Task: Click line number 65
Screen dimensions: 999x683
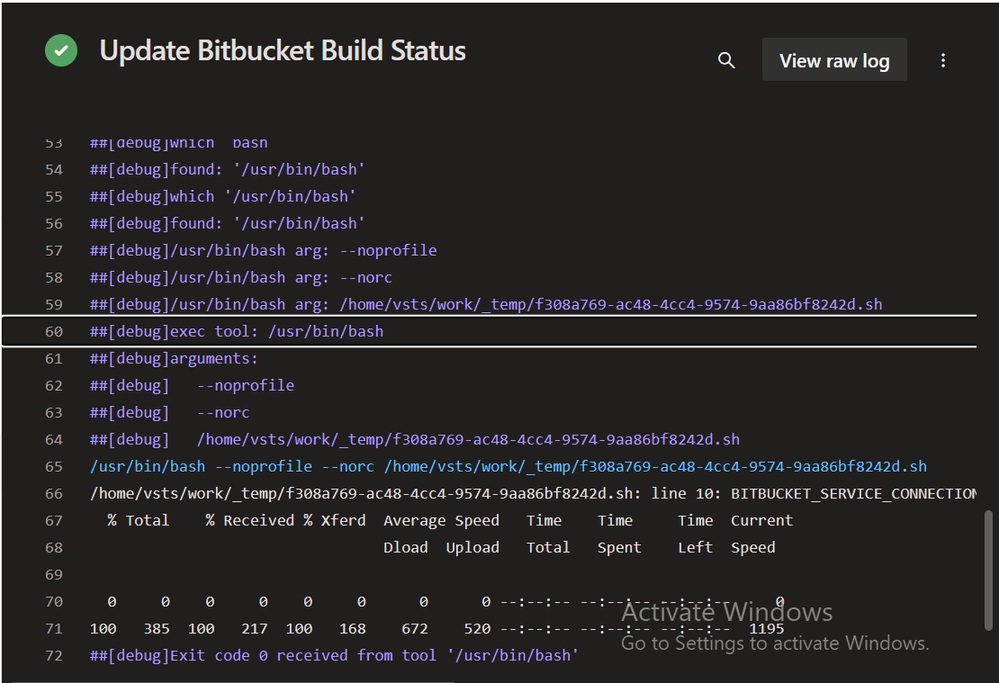Action: point(54,467)
